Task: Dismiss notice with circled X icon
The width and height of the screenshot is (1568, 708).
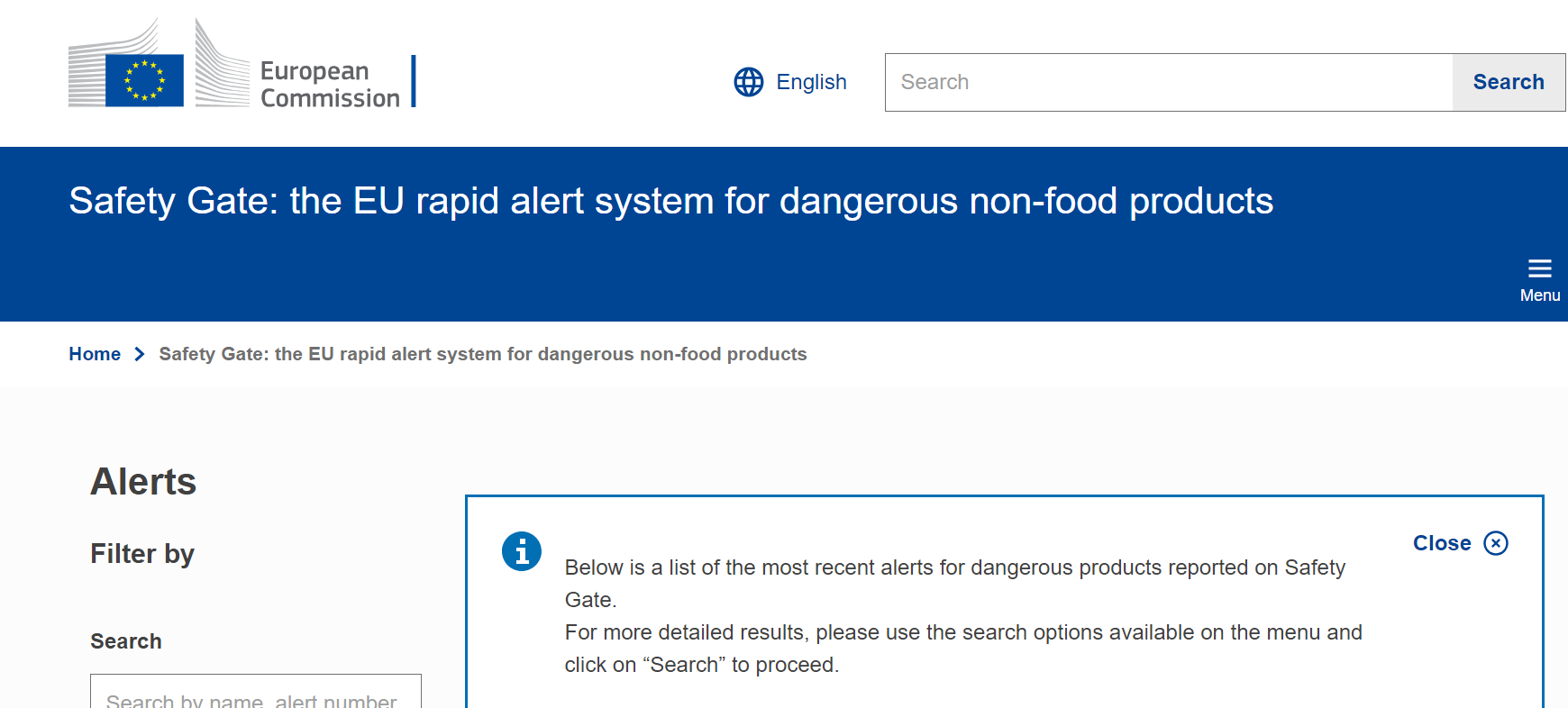Action: point(1496,543)
